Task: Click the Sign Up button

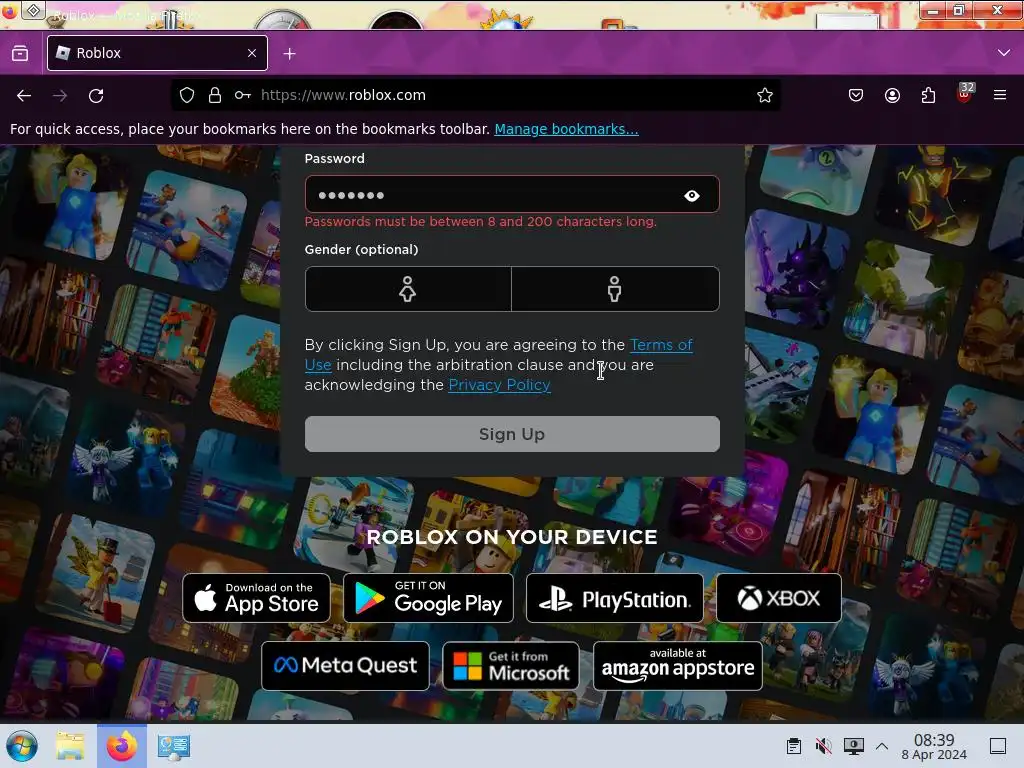Action: tap(512, 434)
